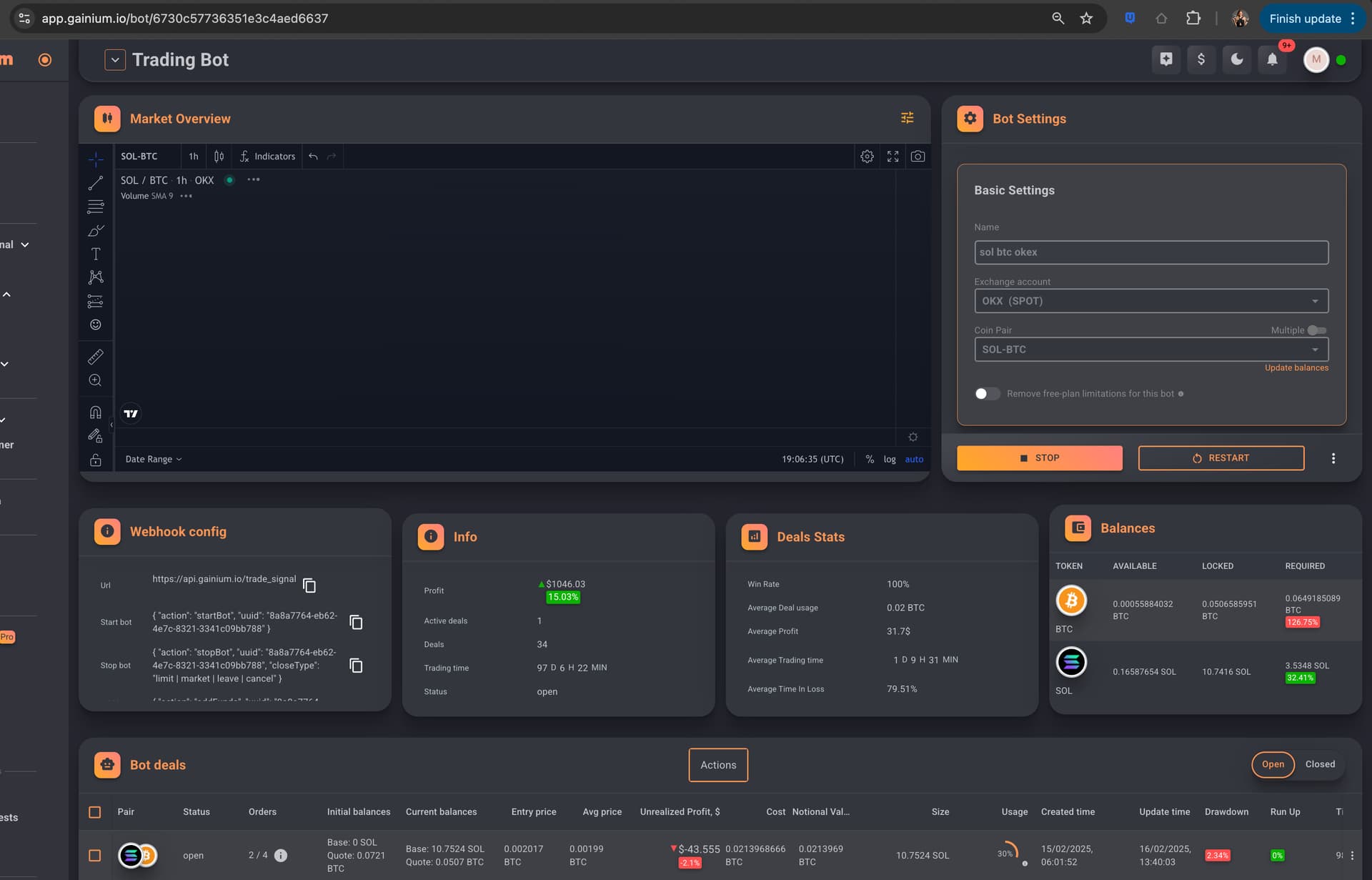1372x880 pixels.
Task: Select the text annotation tool
Action: (96, 254)
